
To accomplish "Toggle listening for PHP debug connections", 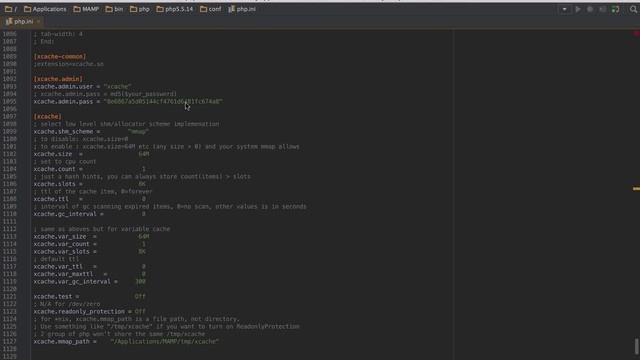I will coord(615,9).
